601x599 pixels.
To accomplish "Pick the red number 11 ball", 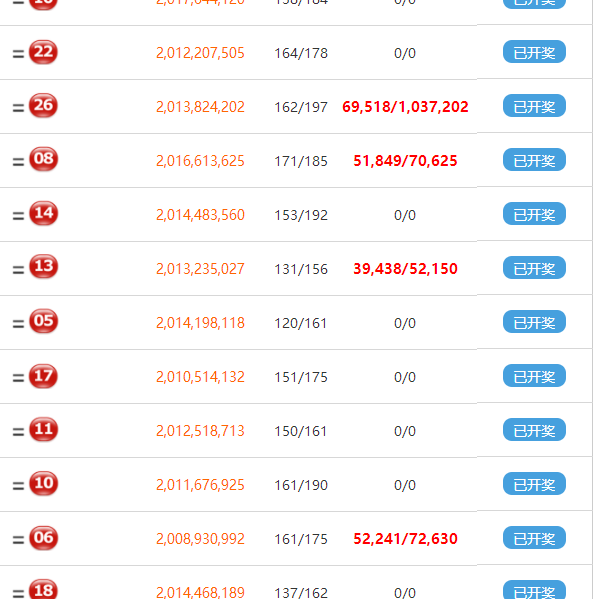I will click(43, 430).
